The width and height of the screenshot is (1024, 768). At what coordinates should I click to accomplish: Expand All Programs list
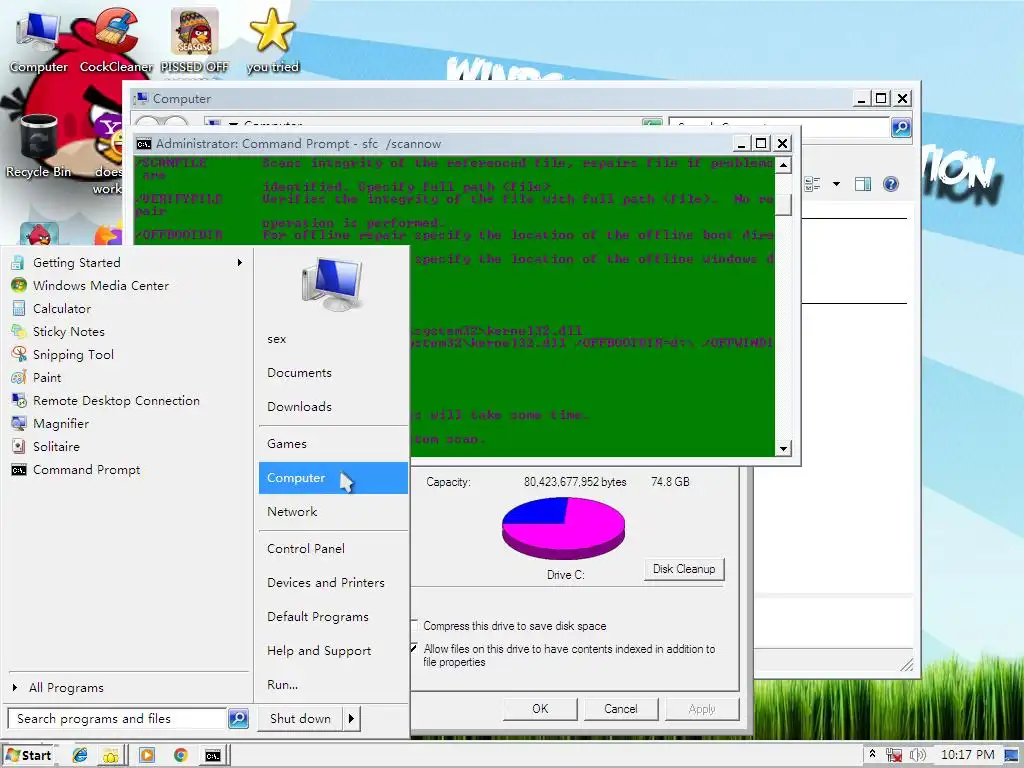[65, 688]
